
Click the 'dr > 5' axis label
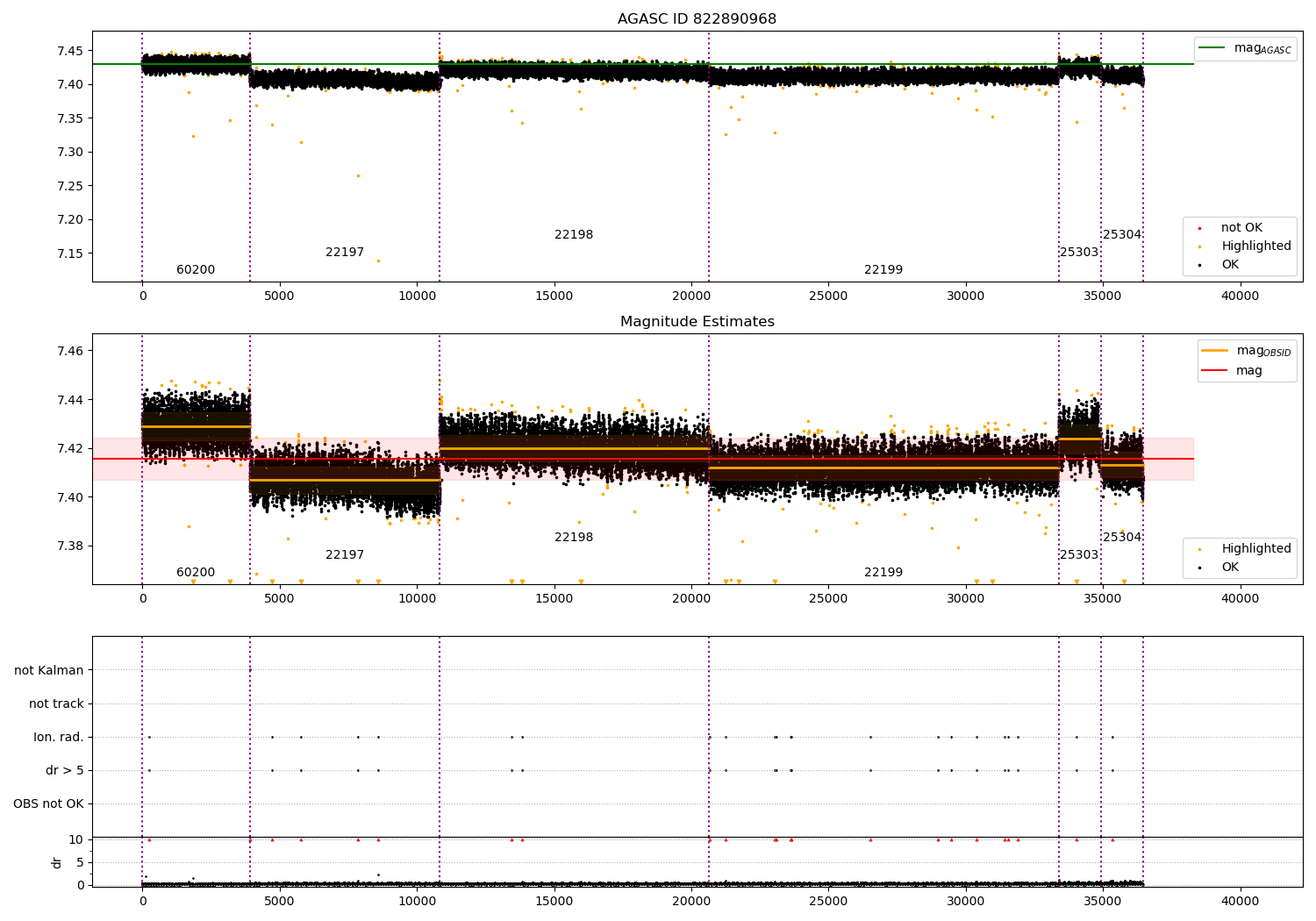[x=65, y=771]
